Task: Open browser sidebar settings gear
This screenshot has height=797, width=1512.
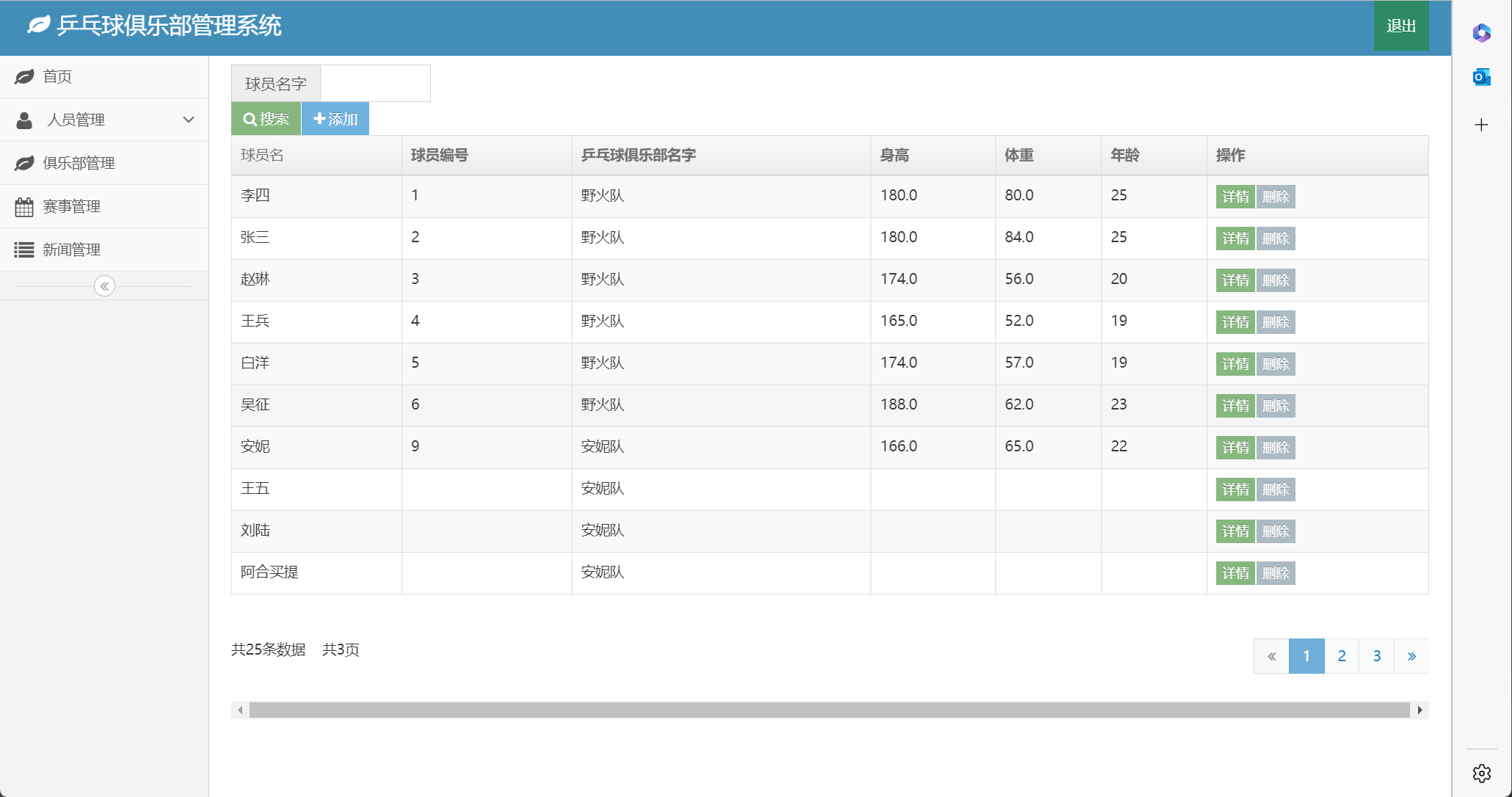Action: pyautogui.click(x=1481, y=773)
